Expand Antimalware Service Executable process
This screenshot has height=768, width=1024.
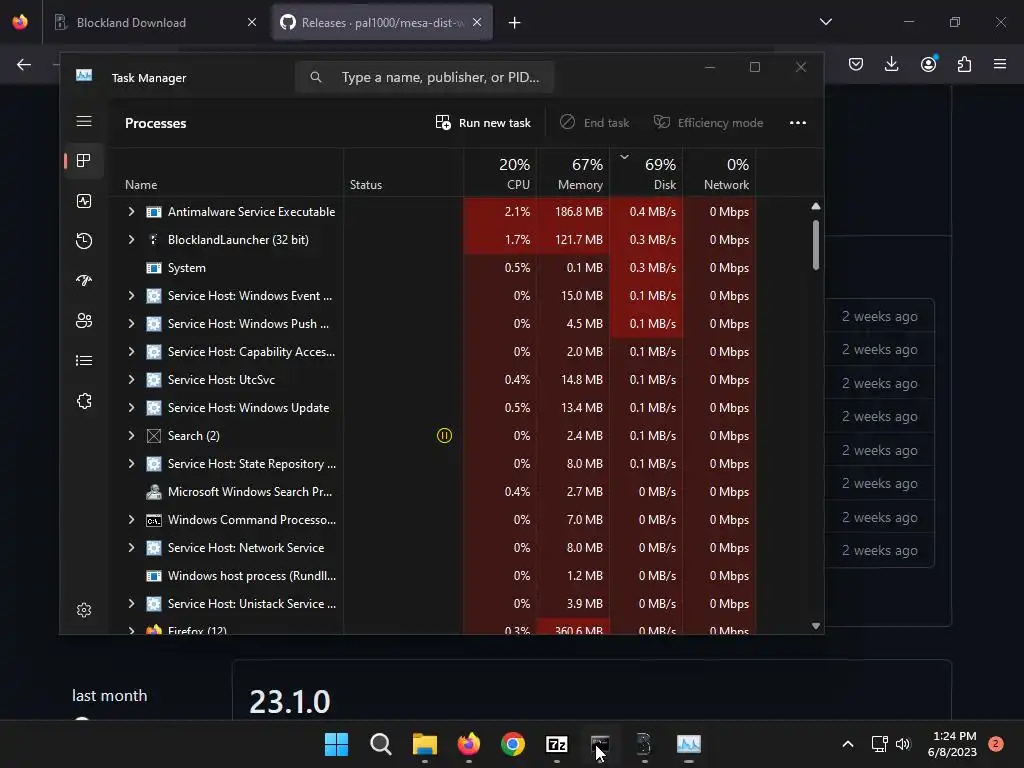pos(131,212)
